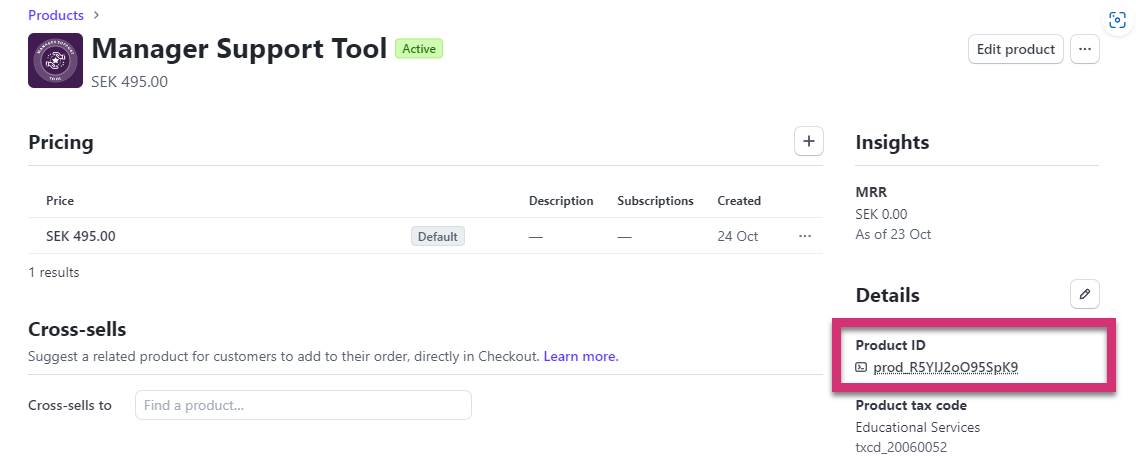The height and width of the screenshot is (460, 1136).
Task: Click the pencil icon to edit Details
Action: tap(1084, 294)
